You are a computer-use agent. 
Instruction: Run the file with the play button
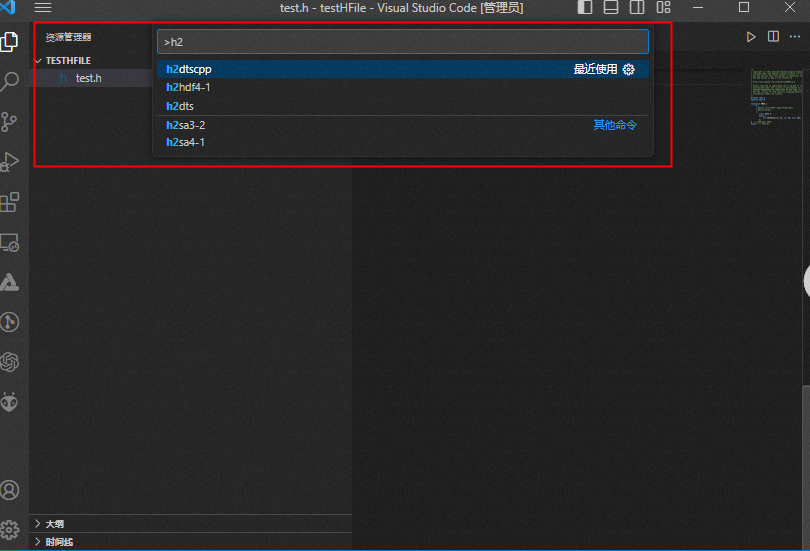751,37
